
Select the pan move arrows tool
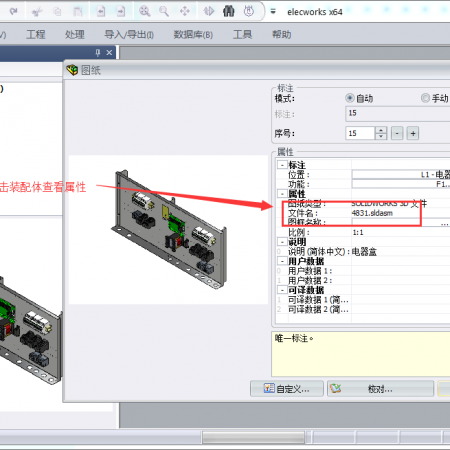tap(184, 11)
